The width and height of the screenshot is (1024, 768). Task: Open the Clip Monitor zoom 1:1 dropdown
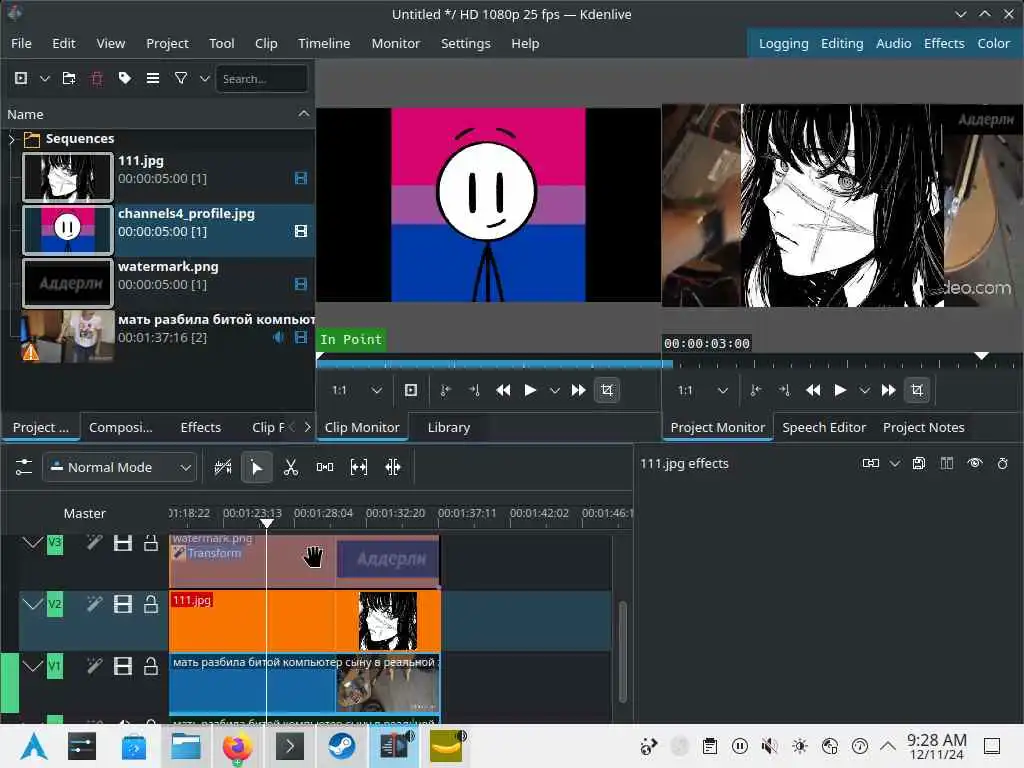357,391
